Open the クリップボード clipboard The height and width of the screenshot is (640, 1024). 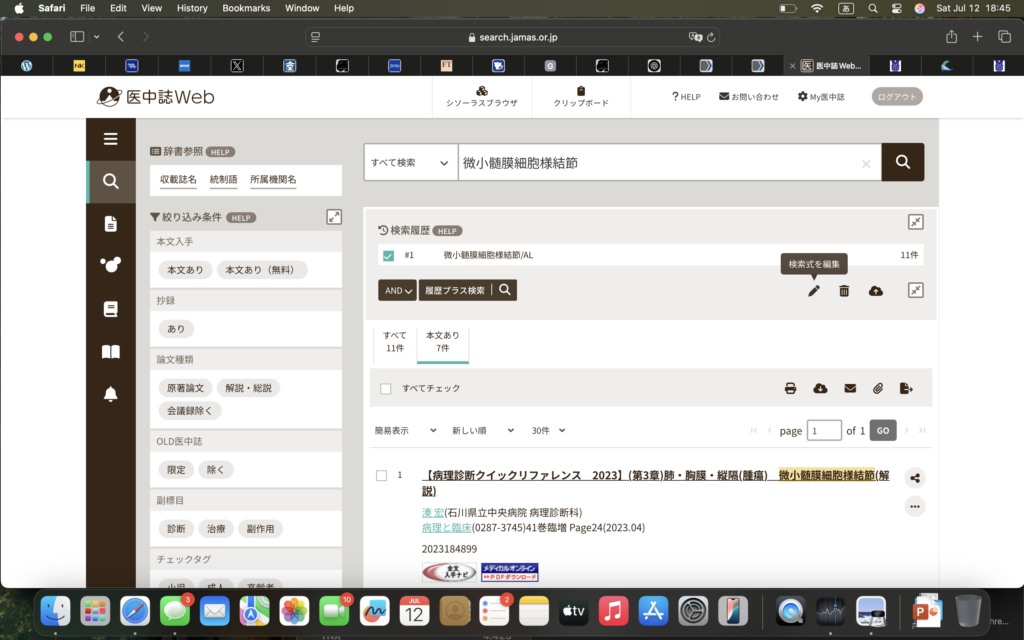click(581, 95)
